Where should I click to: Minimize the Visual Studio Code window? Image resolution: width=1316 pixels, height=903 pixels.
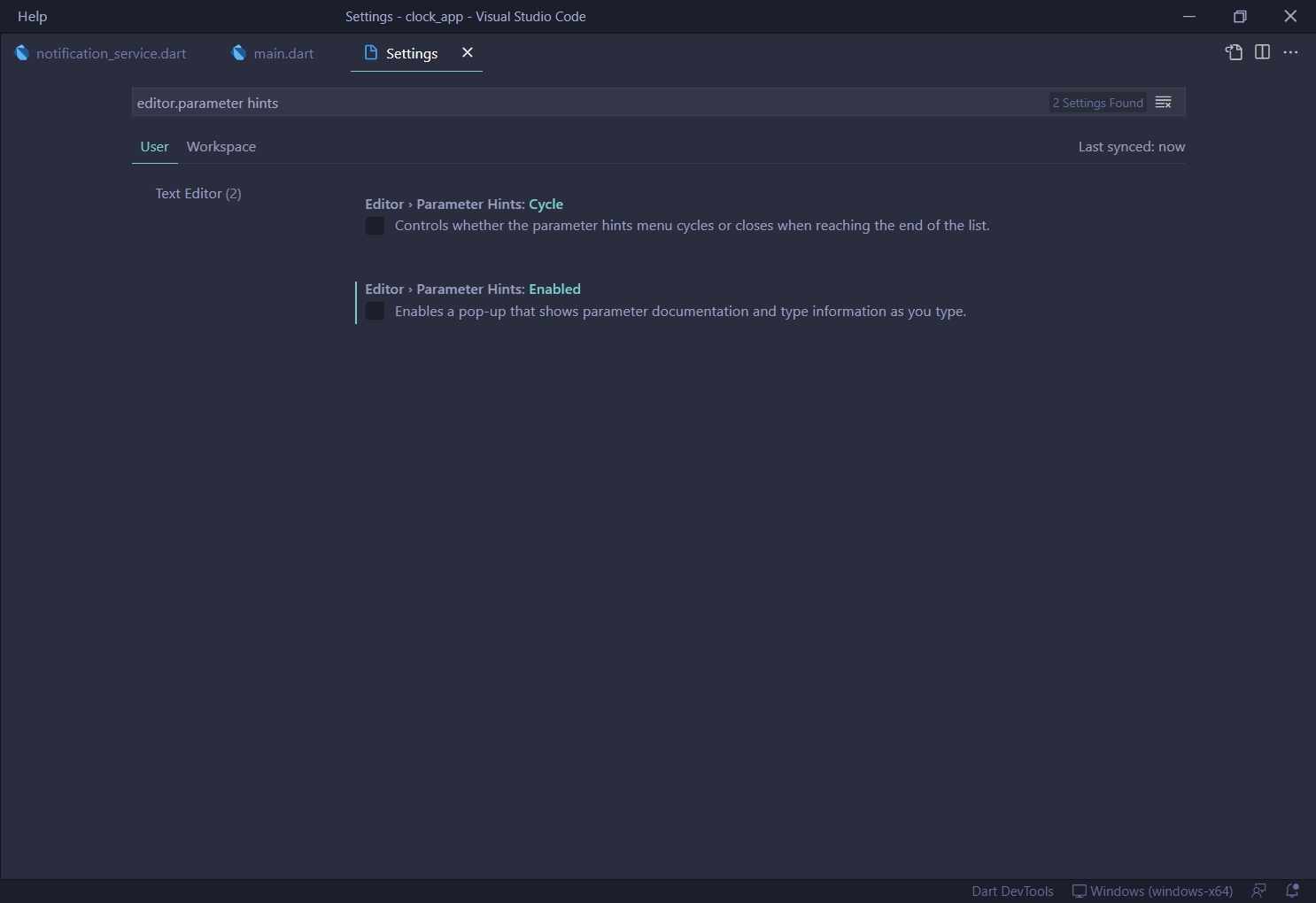pos(1189,16)
